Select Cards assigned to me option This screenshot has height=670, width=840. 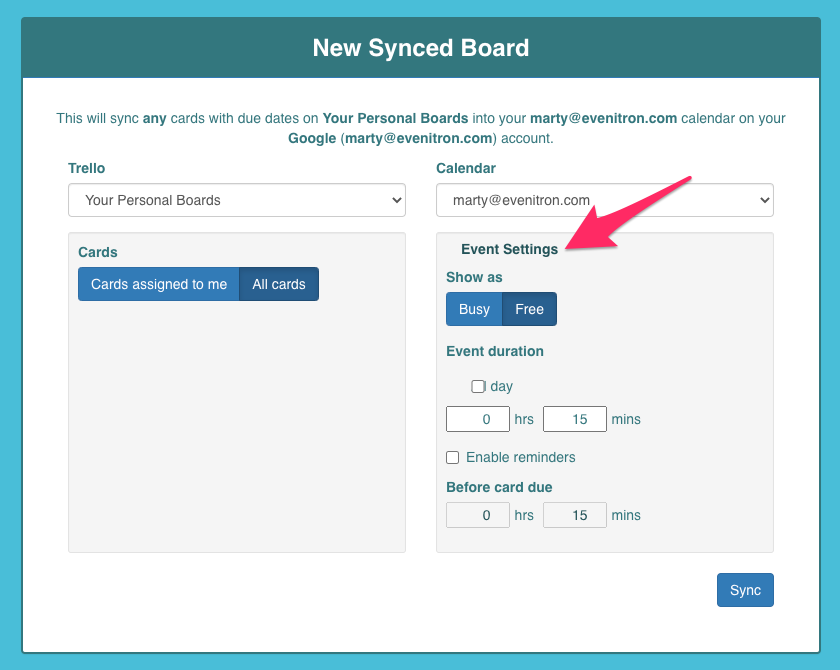tap(159, 284)
